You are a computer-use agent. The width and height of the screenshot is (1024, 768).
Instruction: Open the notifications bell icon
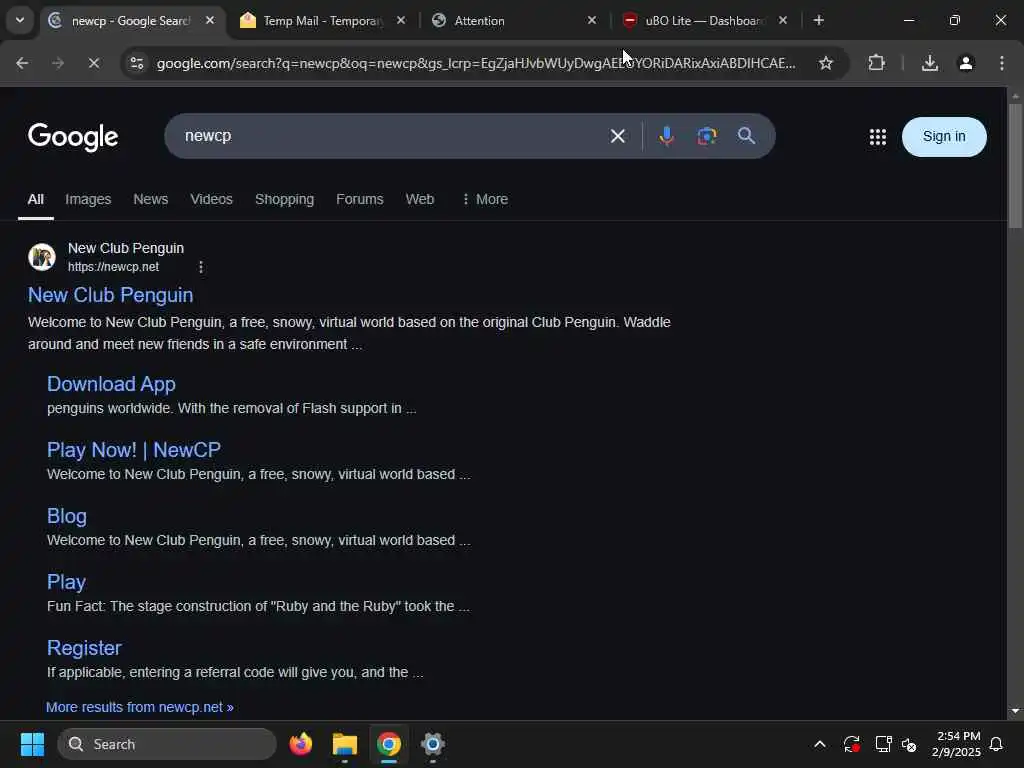997,744
